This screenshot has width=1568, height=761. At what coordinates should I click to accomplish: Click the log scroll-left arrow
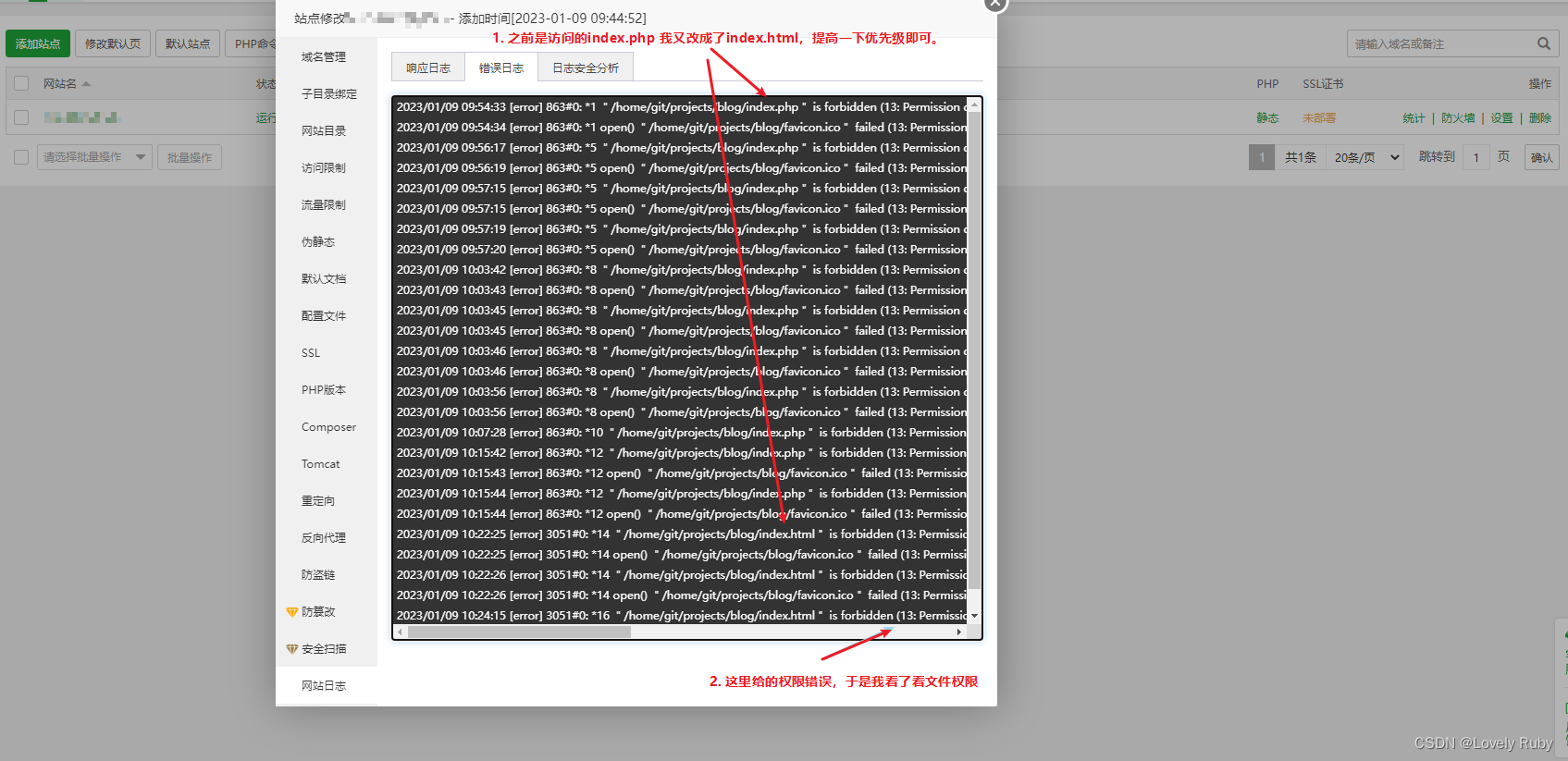(x=400, y=632)
